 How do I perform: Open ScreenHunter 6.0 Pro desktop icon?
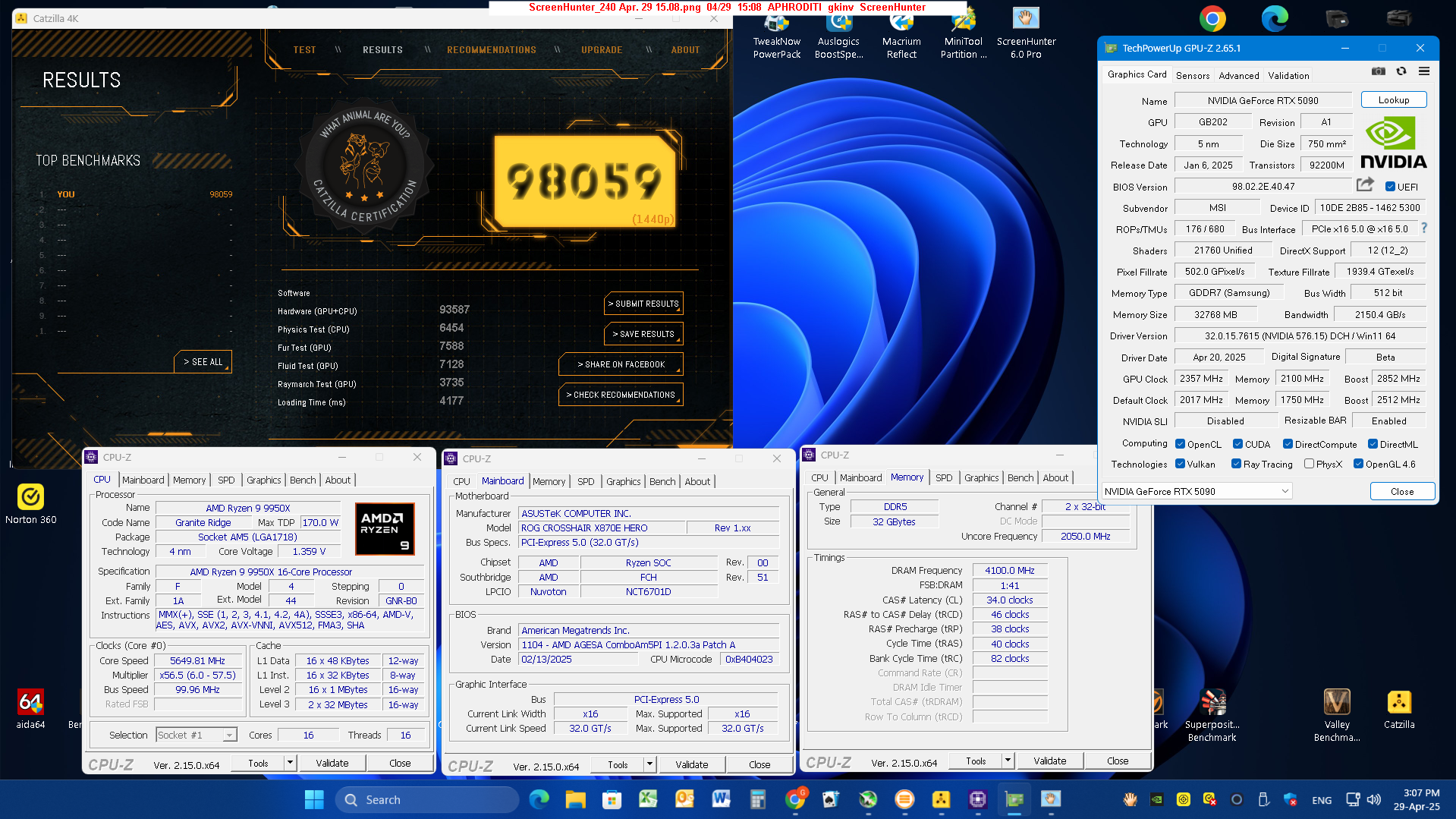(x=1026, y=33)
